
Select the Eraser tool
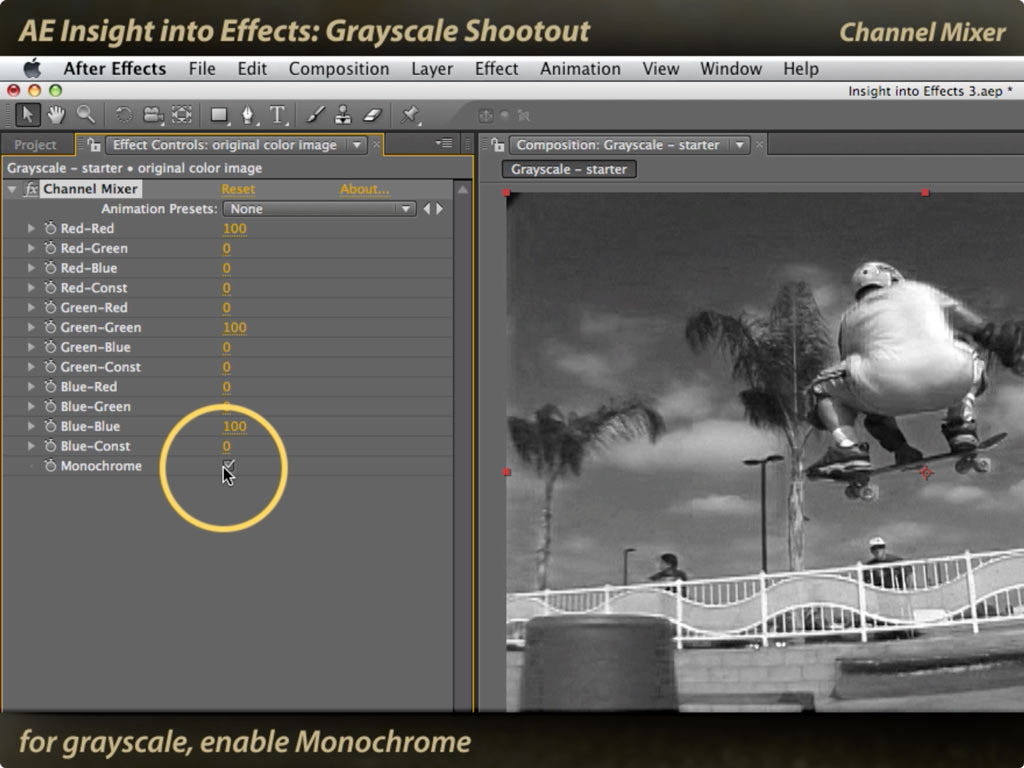[x=372, y=115]
